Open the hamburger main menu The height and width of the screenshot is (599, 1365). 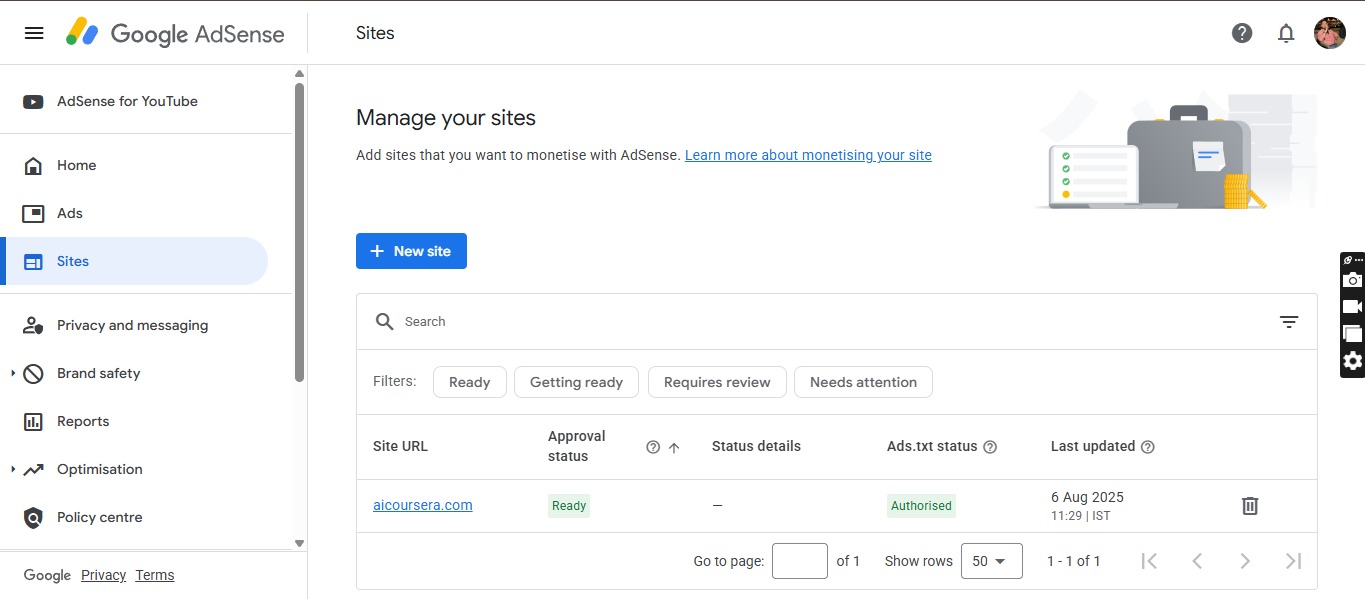pos(34,33)
